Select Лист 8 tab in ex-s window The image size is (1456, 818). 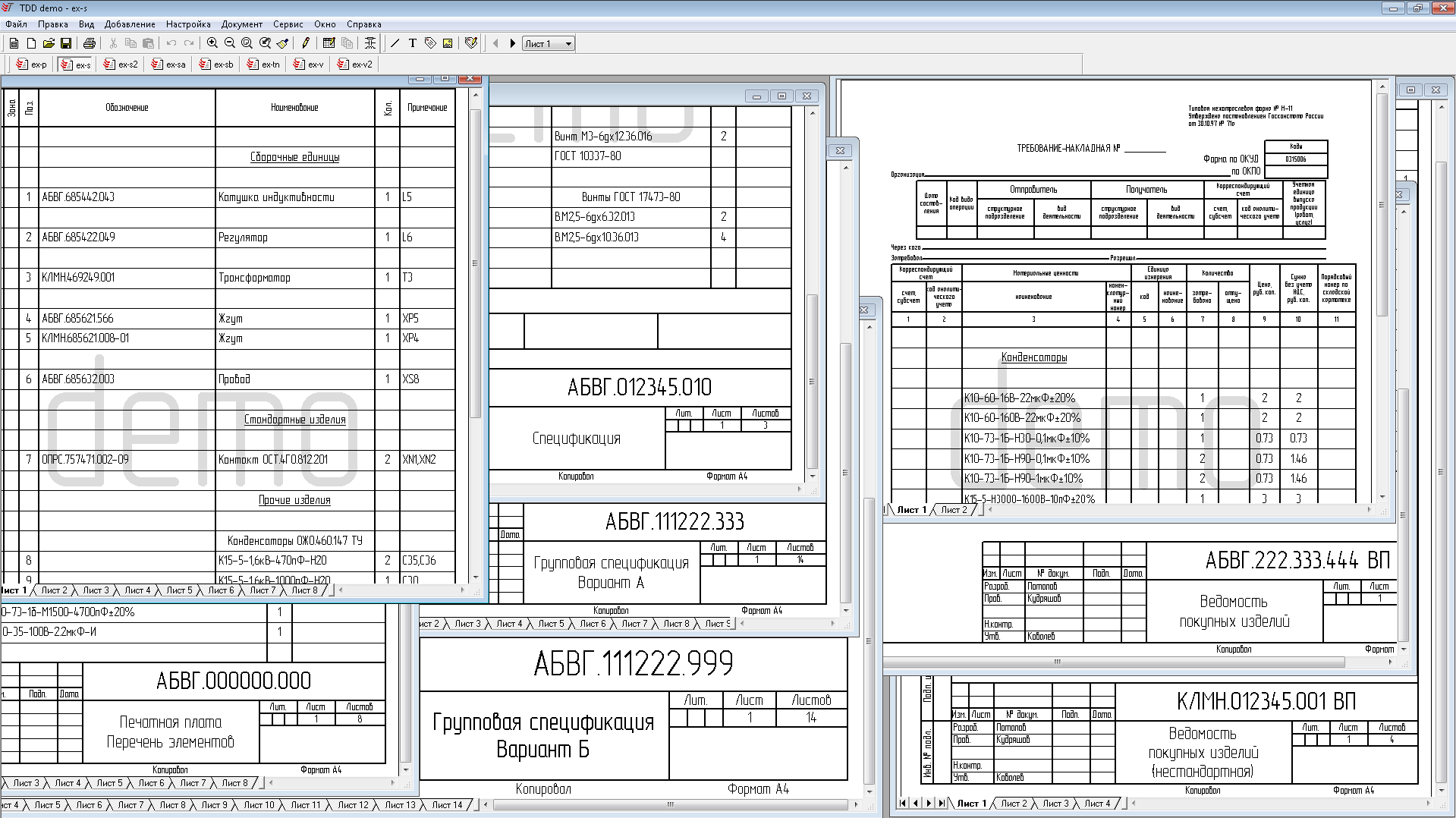304,590
